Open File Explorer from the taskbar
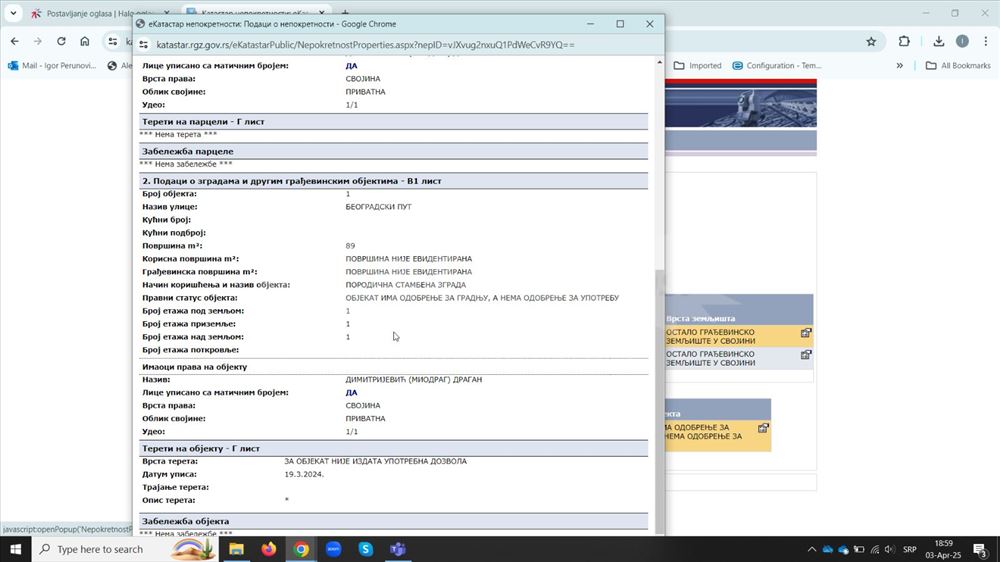This screenshot has width=1000, height=562. point(236,549)
